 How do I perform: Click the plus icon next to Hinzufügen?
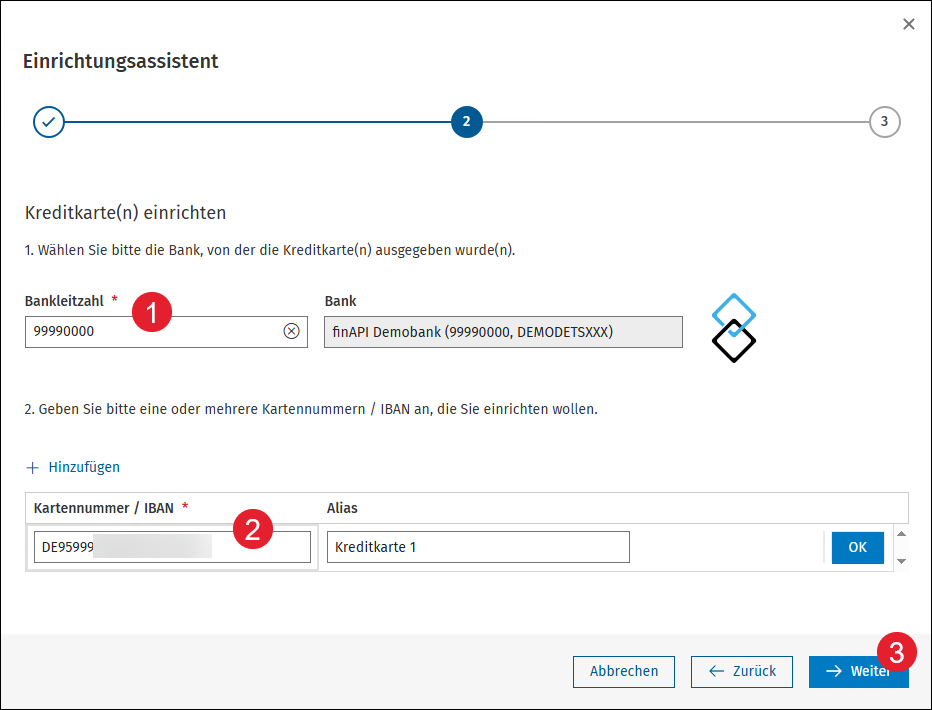pyautogui.click(x=32, y=468)
